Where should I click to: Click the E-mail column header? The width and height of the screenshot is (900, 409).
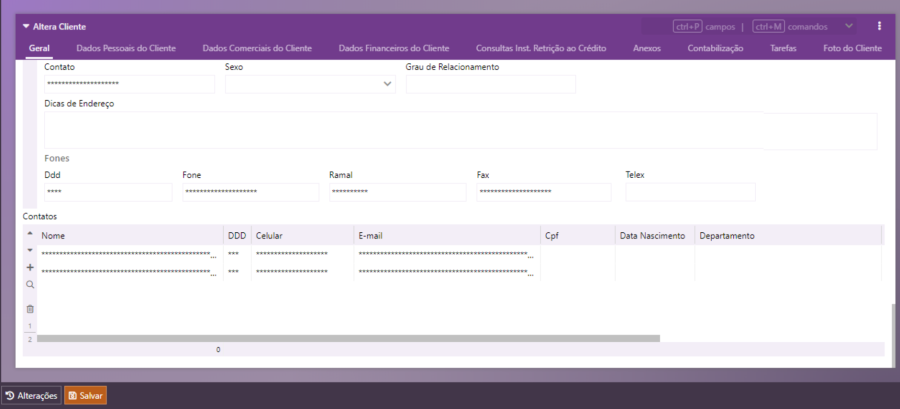(x=447, y=236)
